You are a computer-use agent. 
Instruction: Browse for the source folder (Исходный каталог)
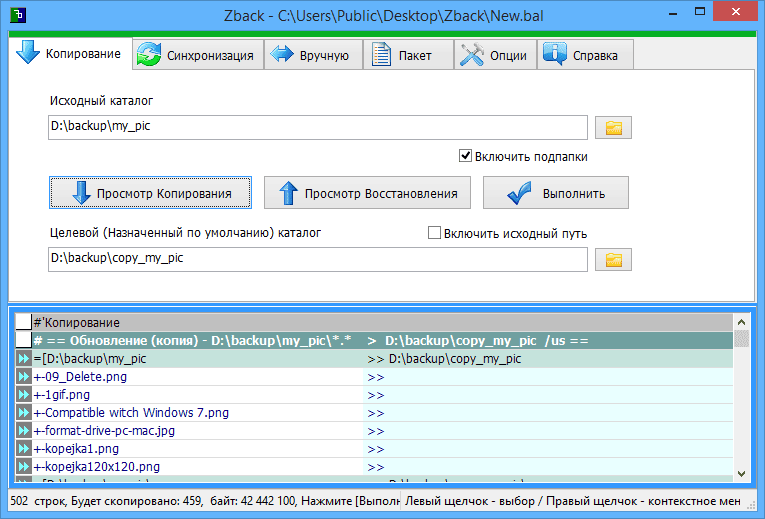pyautogui.click(x=613, y=128)
